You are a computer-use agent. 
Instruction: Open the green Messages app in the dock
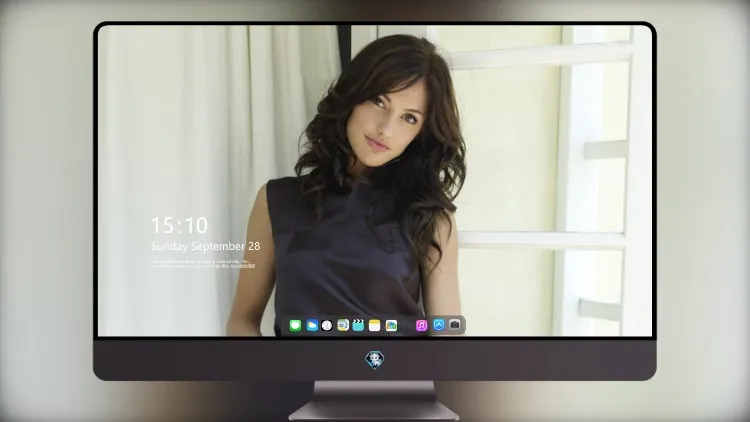[295, 325]
